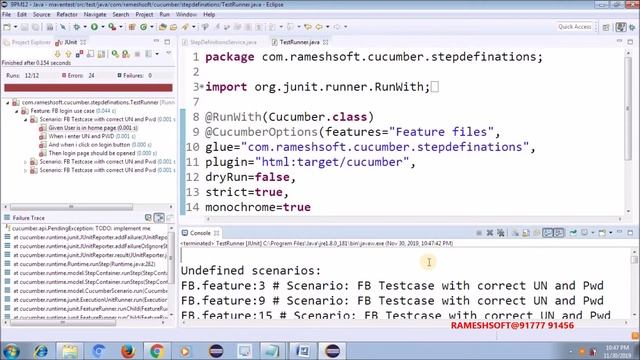Click the taskbar clock
The height and width of the screenshot is (360, 640).
pyautogui.click(x=617, y=351)
